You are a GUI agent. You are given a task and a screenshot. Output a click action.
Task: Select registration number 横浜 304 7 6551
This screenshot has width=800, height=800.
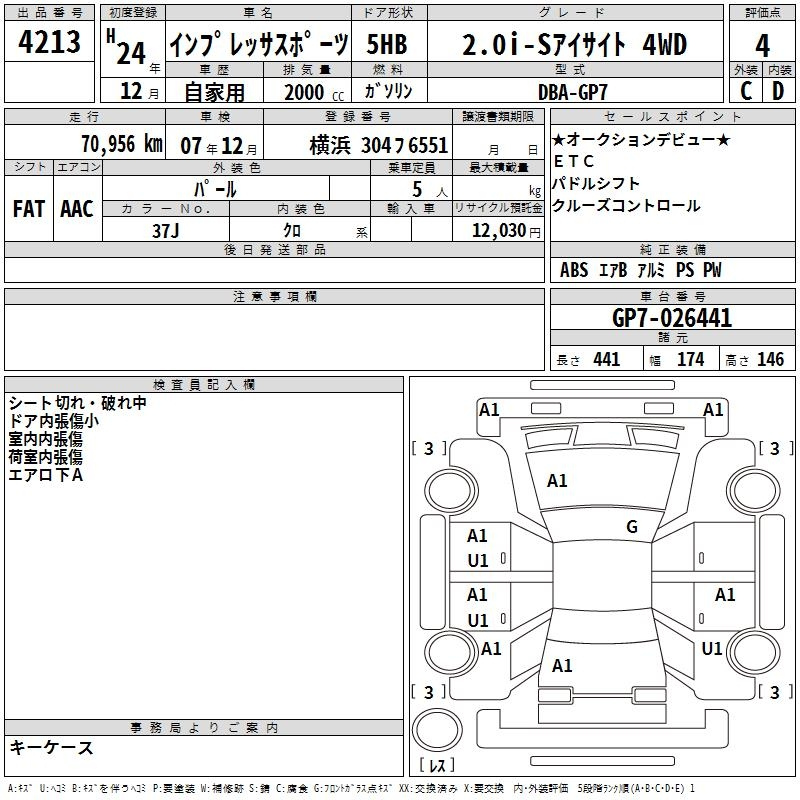click(379, 145)
